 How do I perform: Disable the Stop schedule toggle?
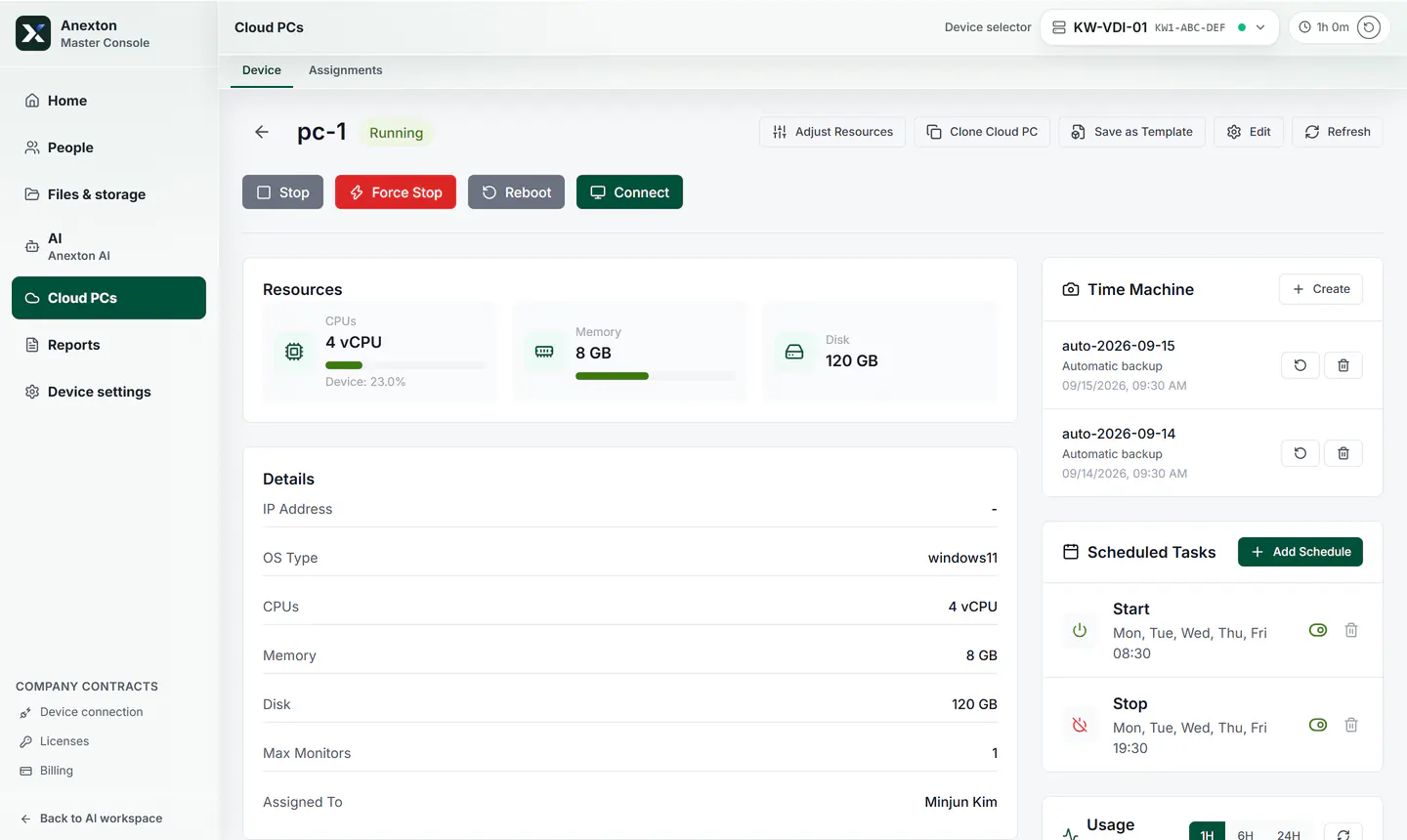click(x=1318, y=725)
